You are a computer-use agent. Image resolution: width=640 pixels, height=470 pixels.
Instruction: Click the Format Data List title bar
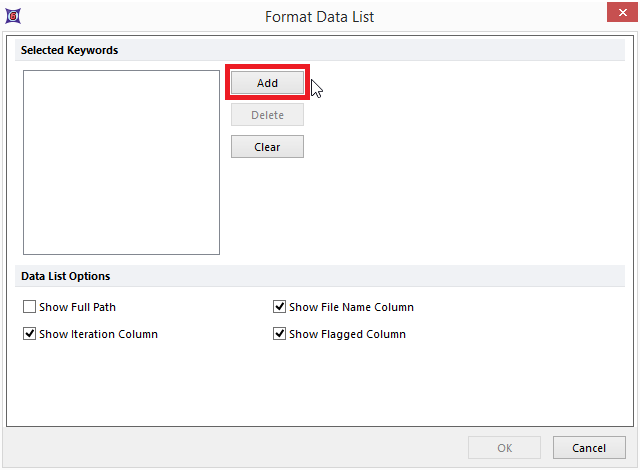pyautogui.click(x=320, y=16)
